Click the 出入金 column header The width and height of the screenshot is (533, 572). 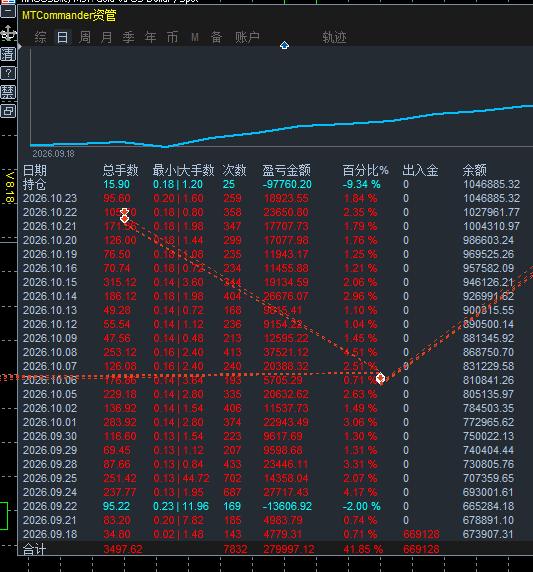[x=420, y=170]
